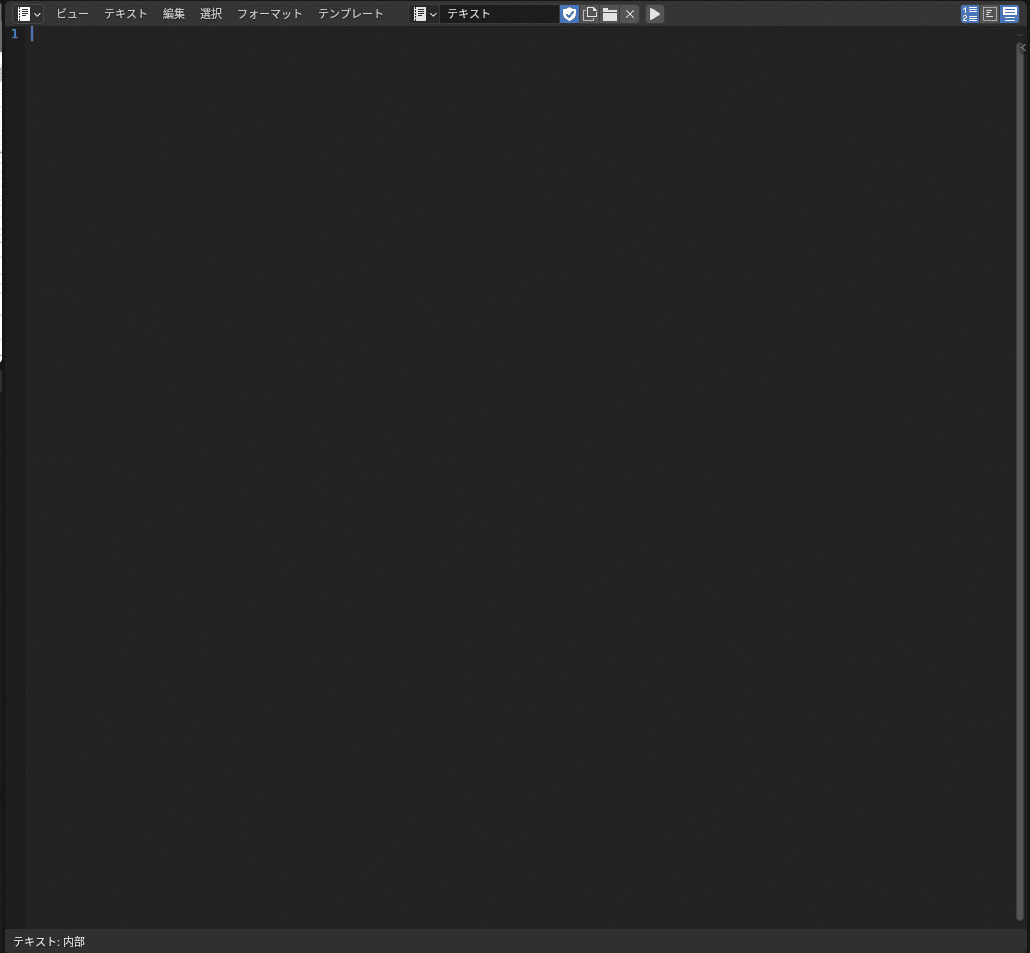The width and height of the screenshot is (1030, 953).
Task: Open a text file folder icon
Action: coord(610,14)
